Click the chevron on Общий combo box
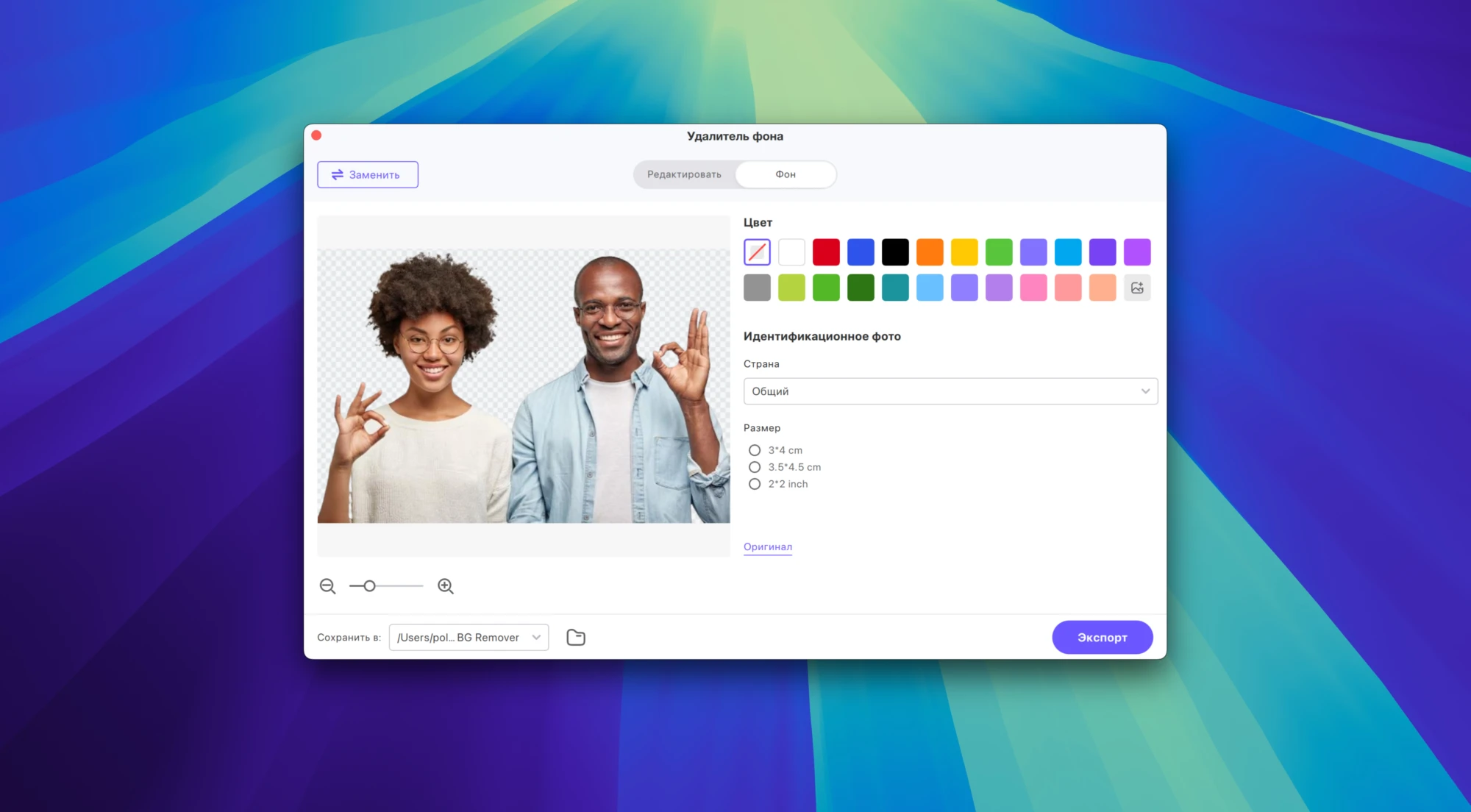Image resolution: width=1471 pixels, height=812 pixels. tap(1145, 391)
